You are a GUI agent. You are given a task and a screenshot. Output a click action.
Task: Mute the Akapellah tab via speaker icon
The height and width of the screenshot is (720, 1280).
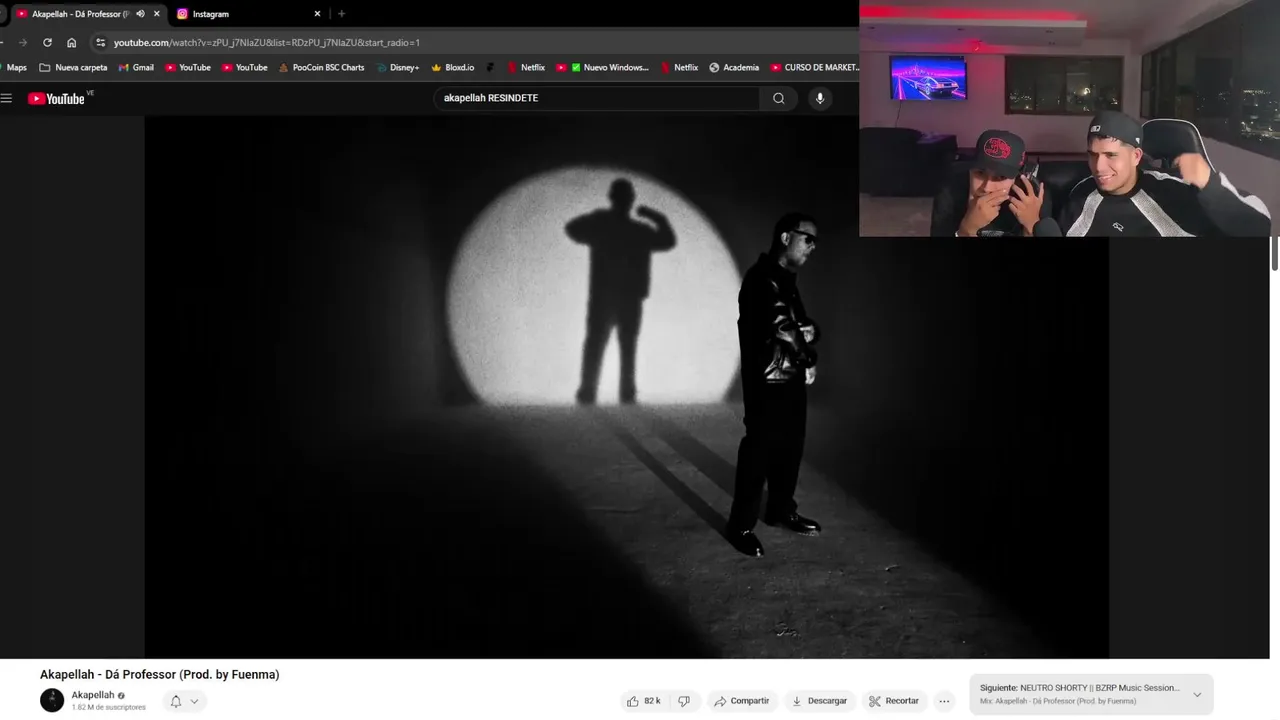pos(140,14)
